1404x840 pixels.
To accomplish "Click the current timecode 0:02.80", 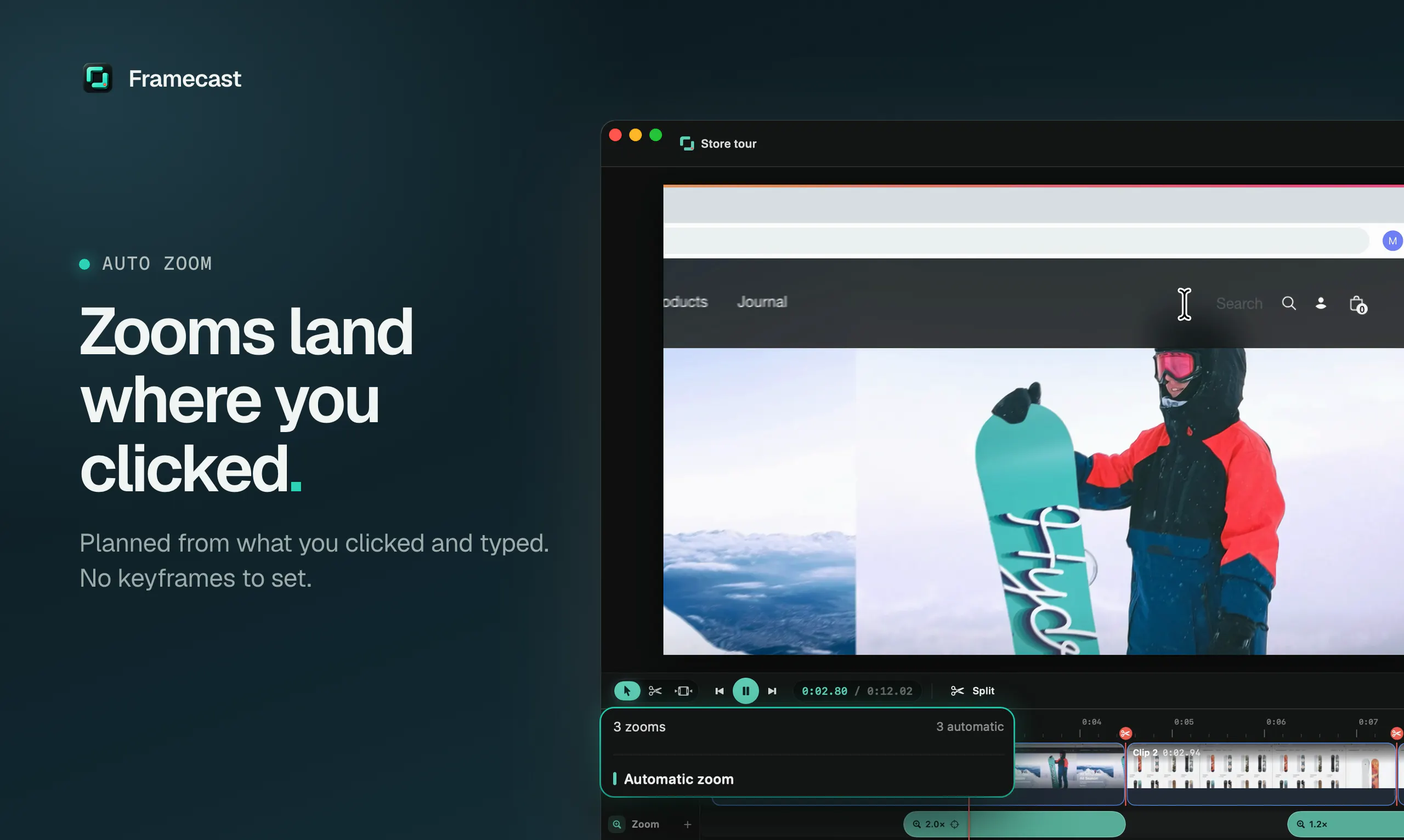I will tap(824, 691).
